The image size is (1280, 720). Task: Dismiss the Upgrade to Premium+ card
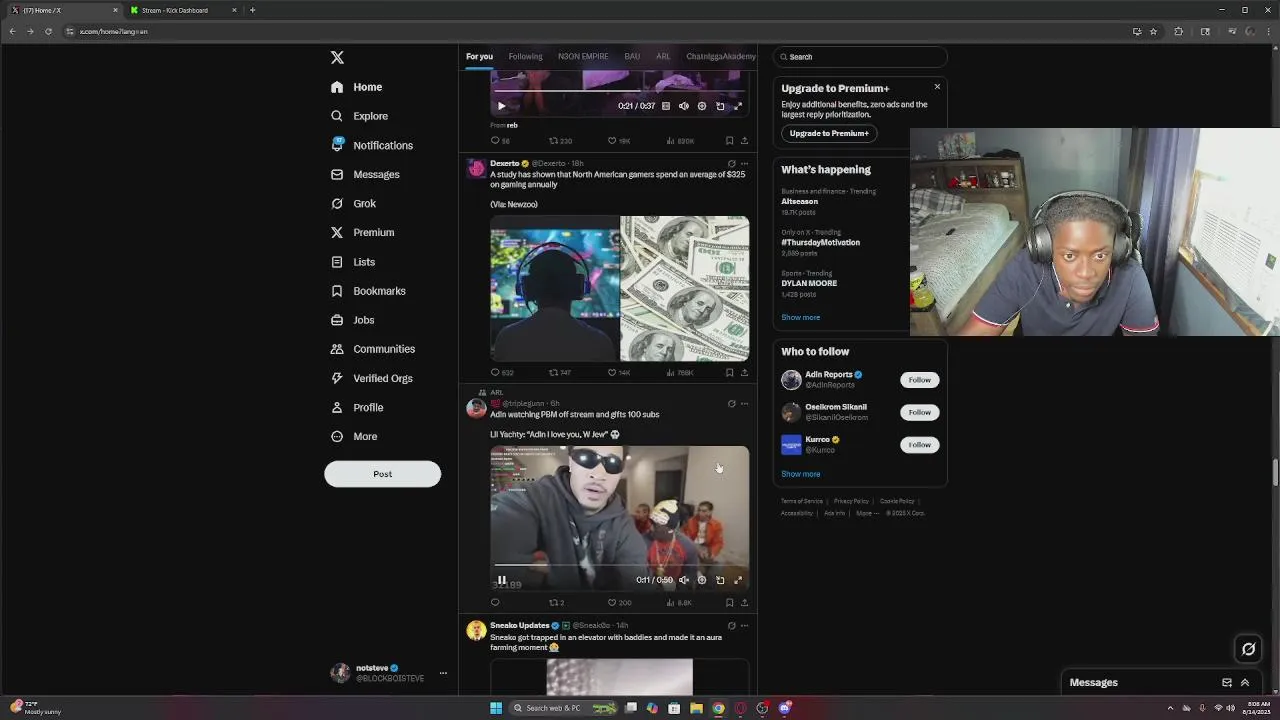[x=937, y=87]
